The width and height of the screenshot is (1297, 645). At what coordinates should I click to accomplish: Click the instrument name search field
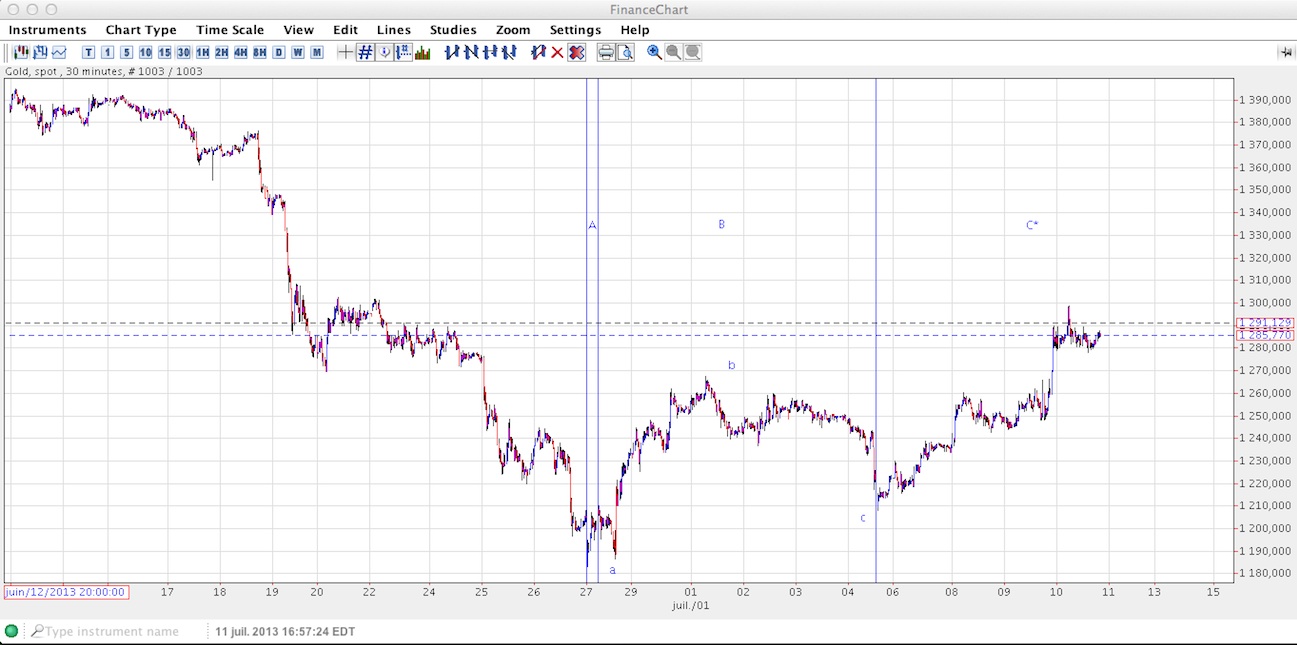tap(112, 631)
